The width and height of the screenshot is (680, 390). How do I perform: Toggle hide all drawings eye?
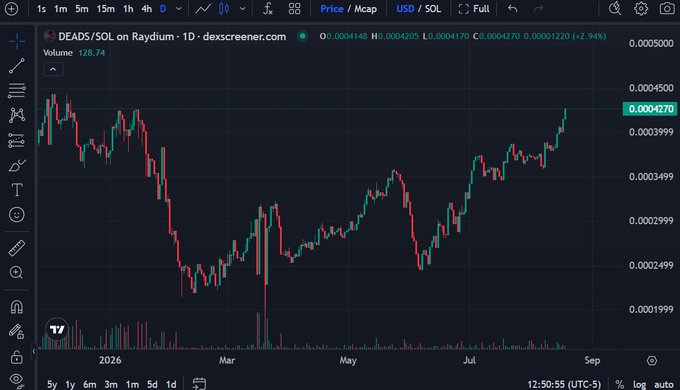pyautogui.click(x=17, y=380)
